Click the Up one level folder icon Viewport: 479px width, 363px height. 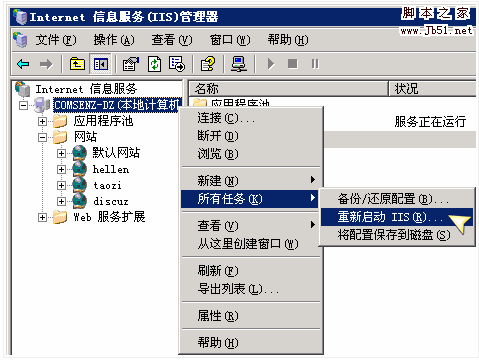click(77, 64)
